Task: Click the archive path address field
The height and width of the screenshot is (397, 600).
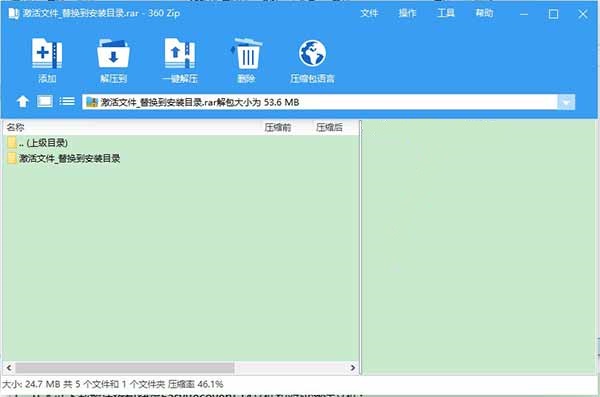Action: [x=320, y=102]
